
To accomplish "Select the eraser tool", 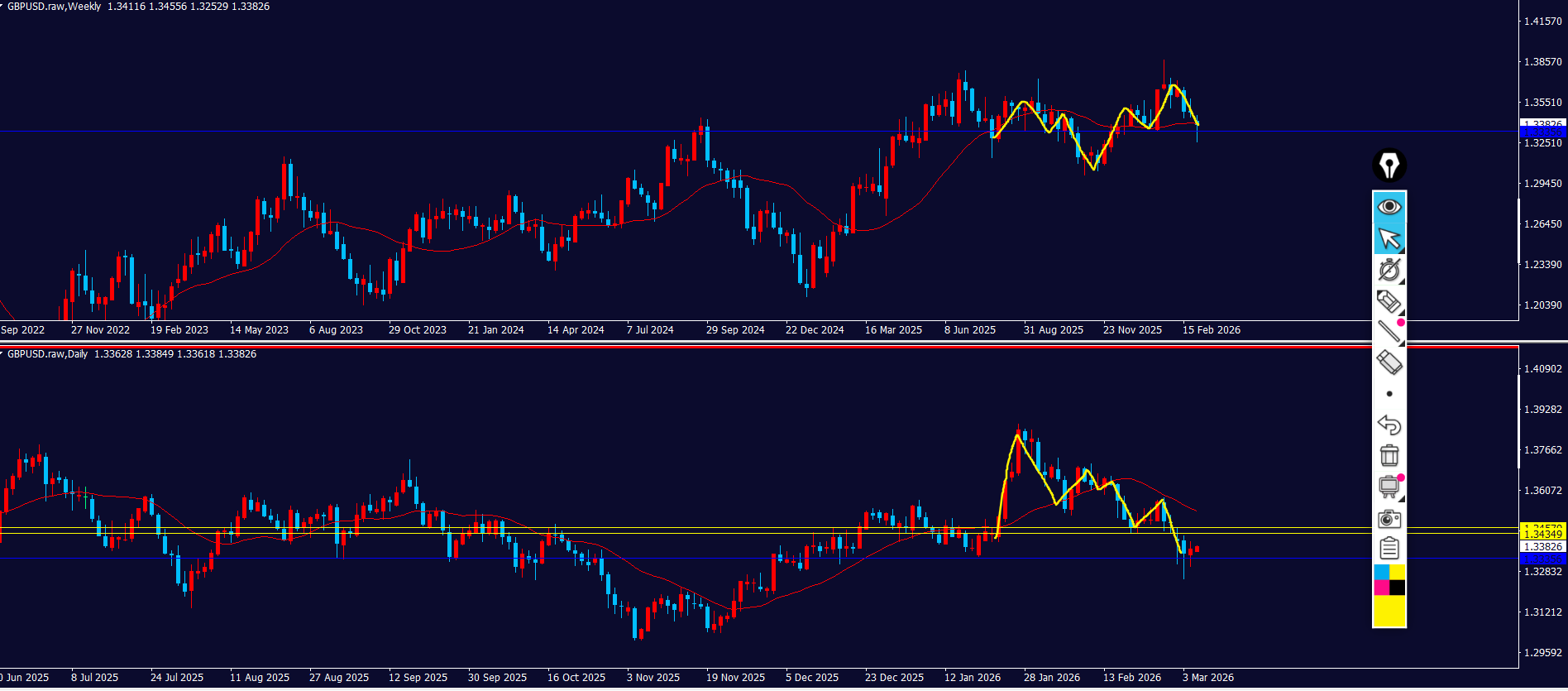I will point(1389,362).
